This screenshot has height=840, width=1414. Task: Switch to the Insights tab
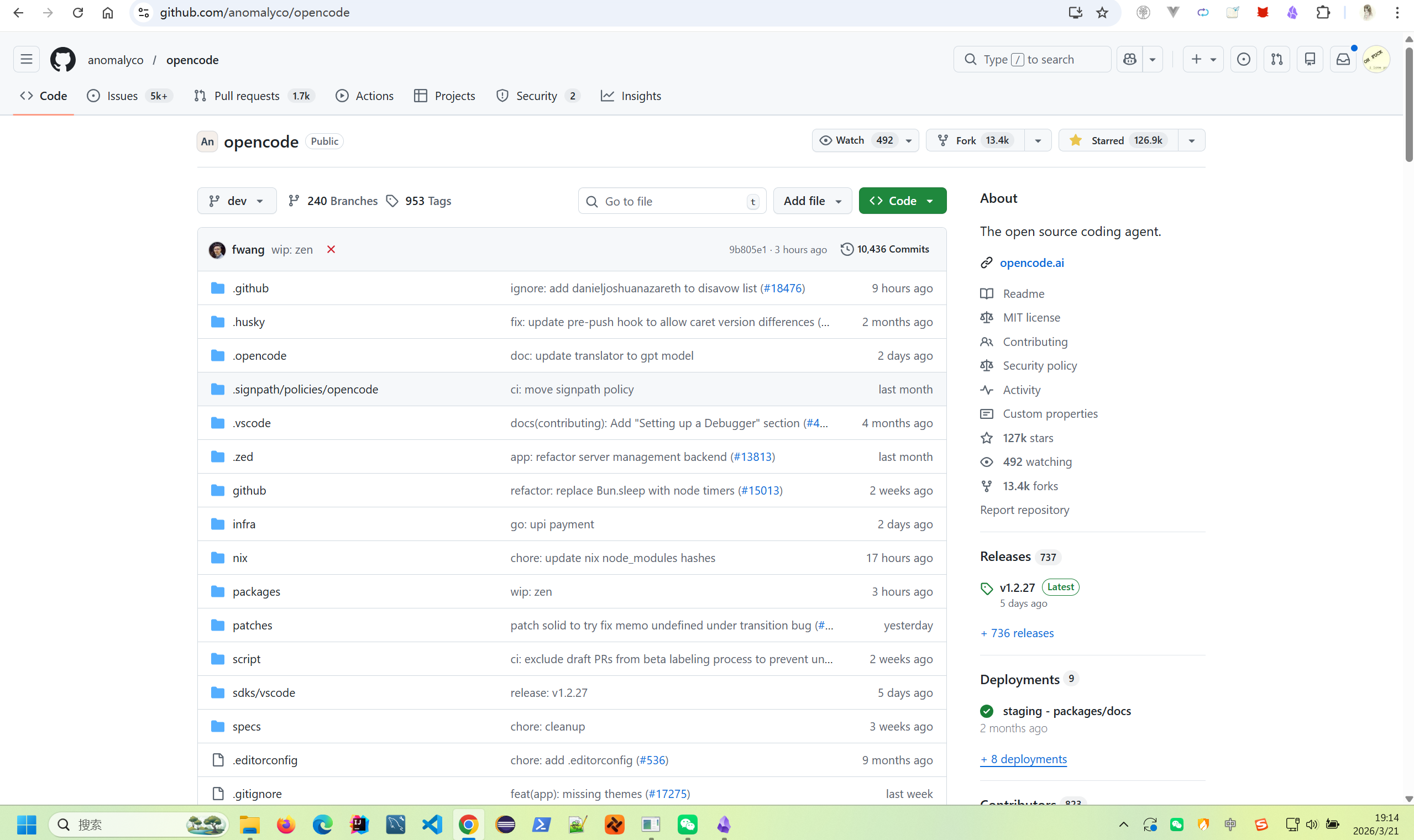click(x=631, y=96)
